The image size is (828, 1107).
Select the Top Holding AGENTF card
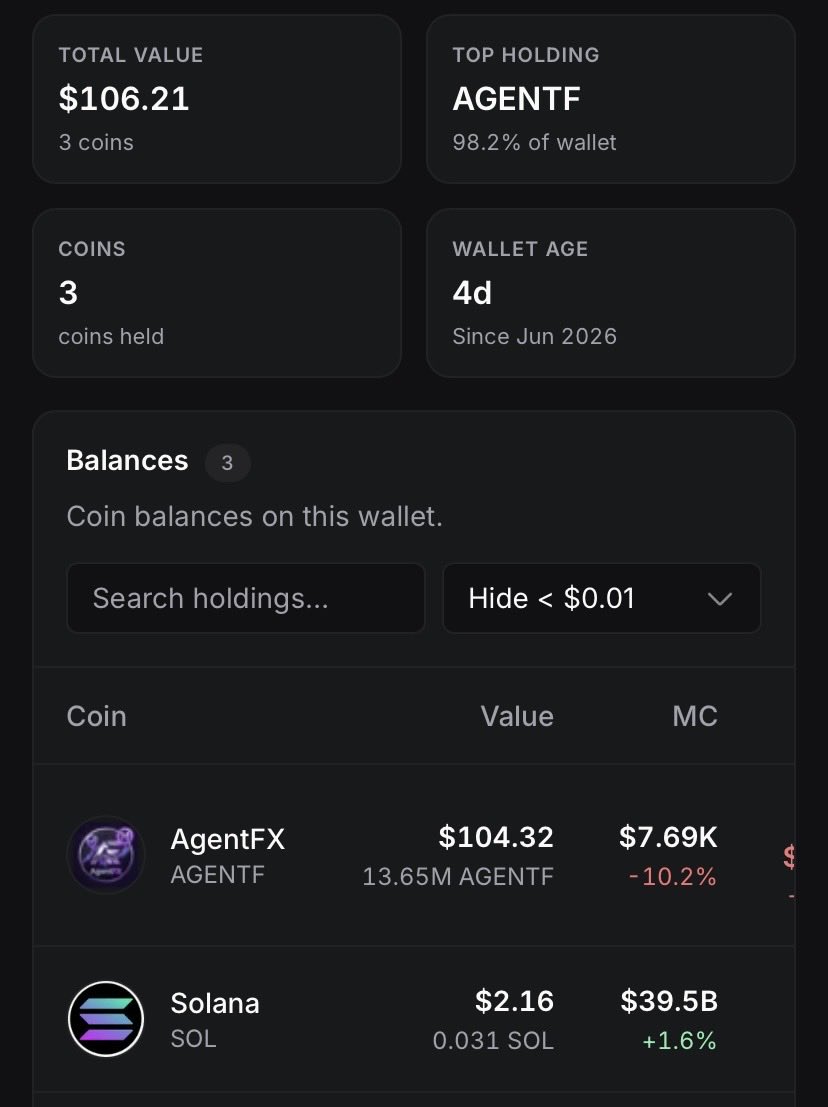click(x=611, y=99)
